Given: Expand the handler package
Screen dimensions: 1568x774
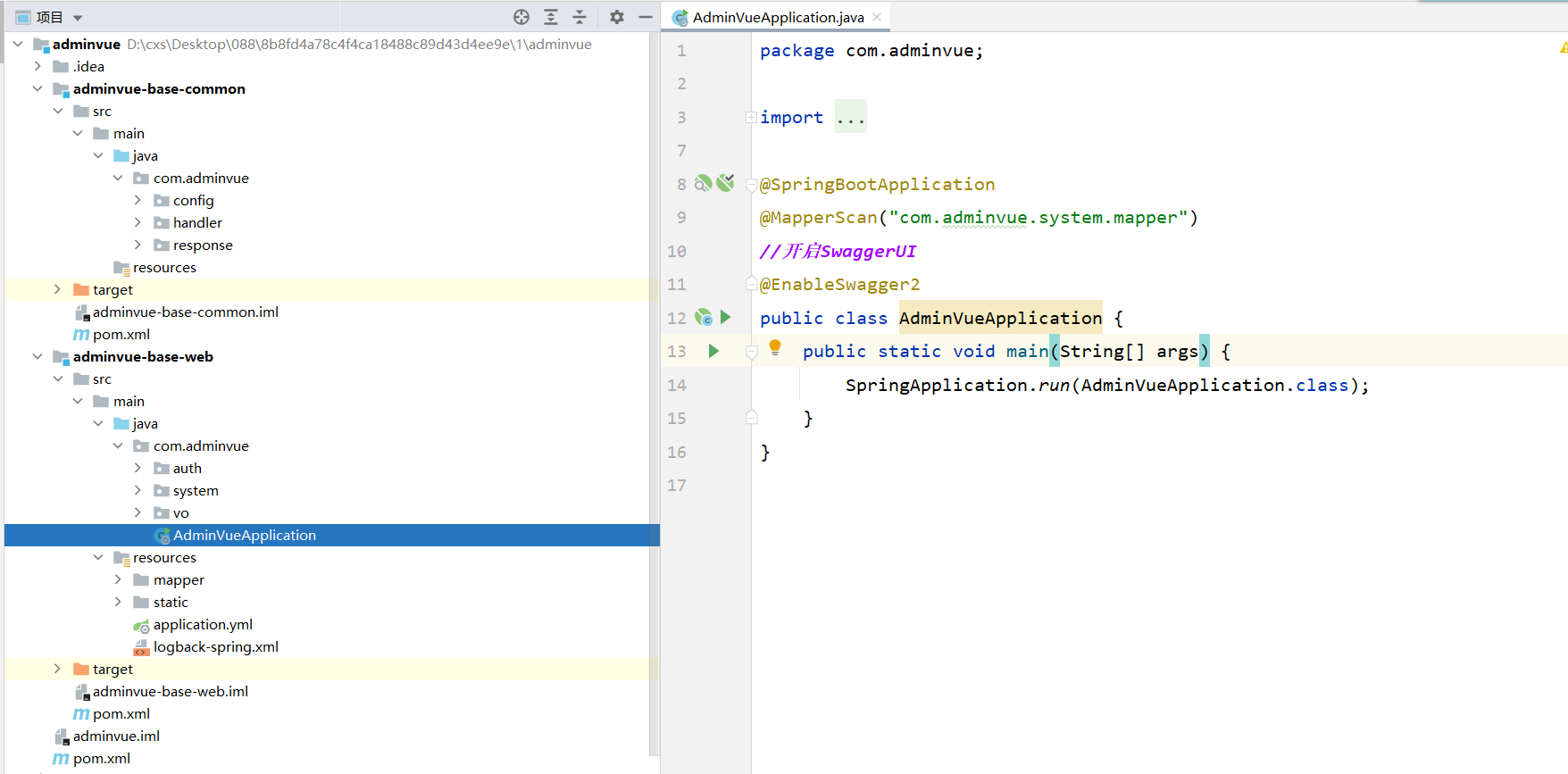Looking at the screenshot, I should [138, 222].
